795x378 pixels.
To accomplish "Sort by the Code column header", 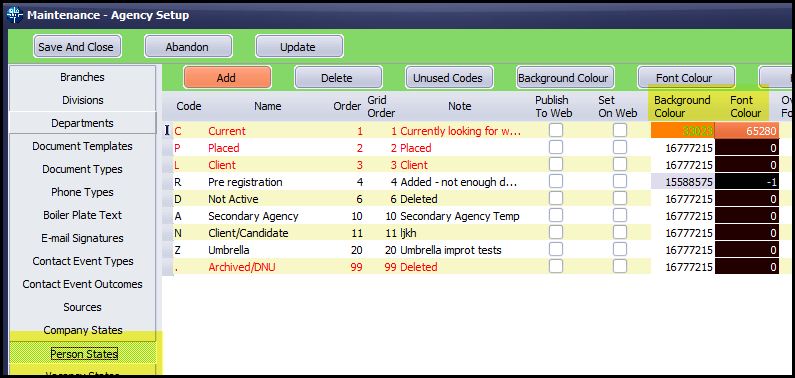I will point(189,106).
